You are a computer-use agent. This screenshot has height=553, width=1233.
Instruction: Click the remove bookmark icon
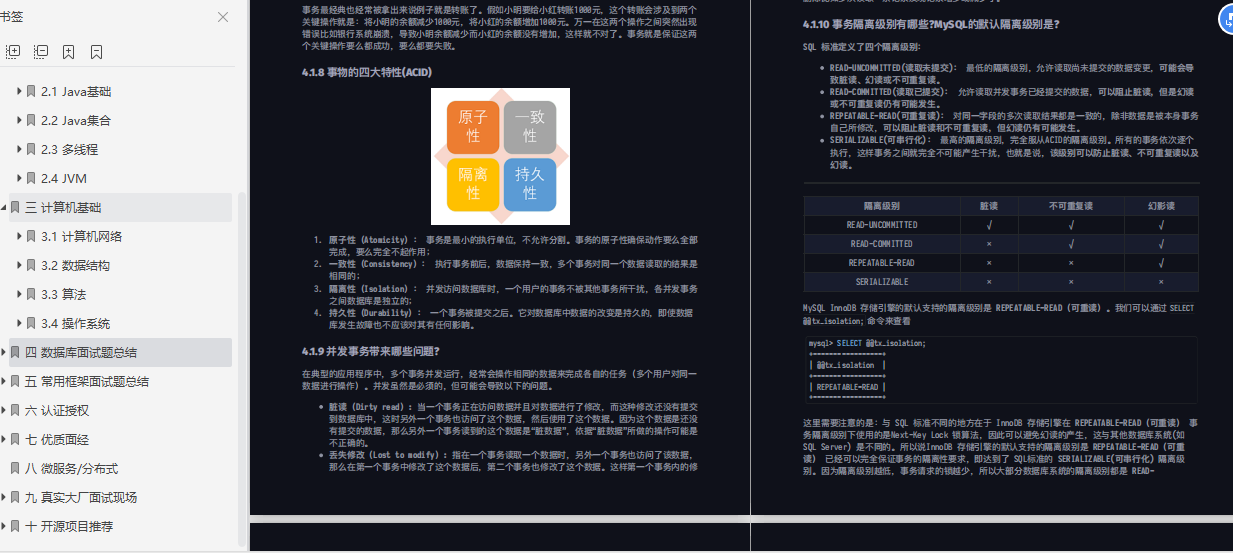tap(96, 51)
